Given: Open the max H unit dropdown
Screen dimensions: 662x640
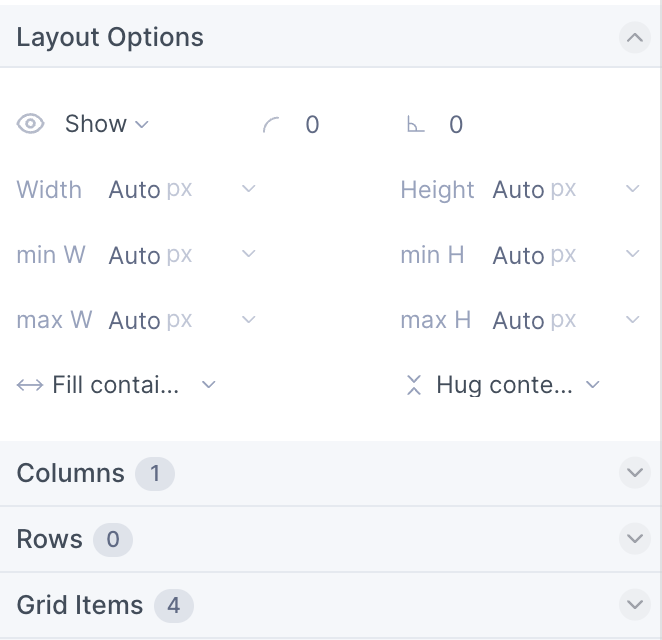Looking at the screenshot, I should [x=632, y=320].
